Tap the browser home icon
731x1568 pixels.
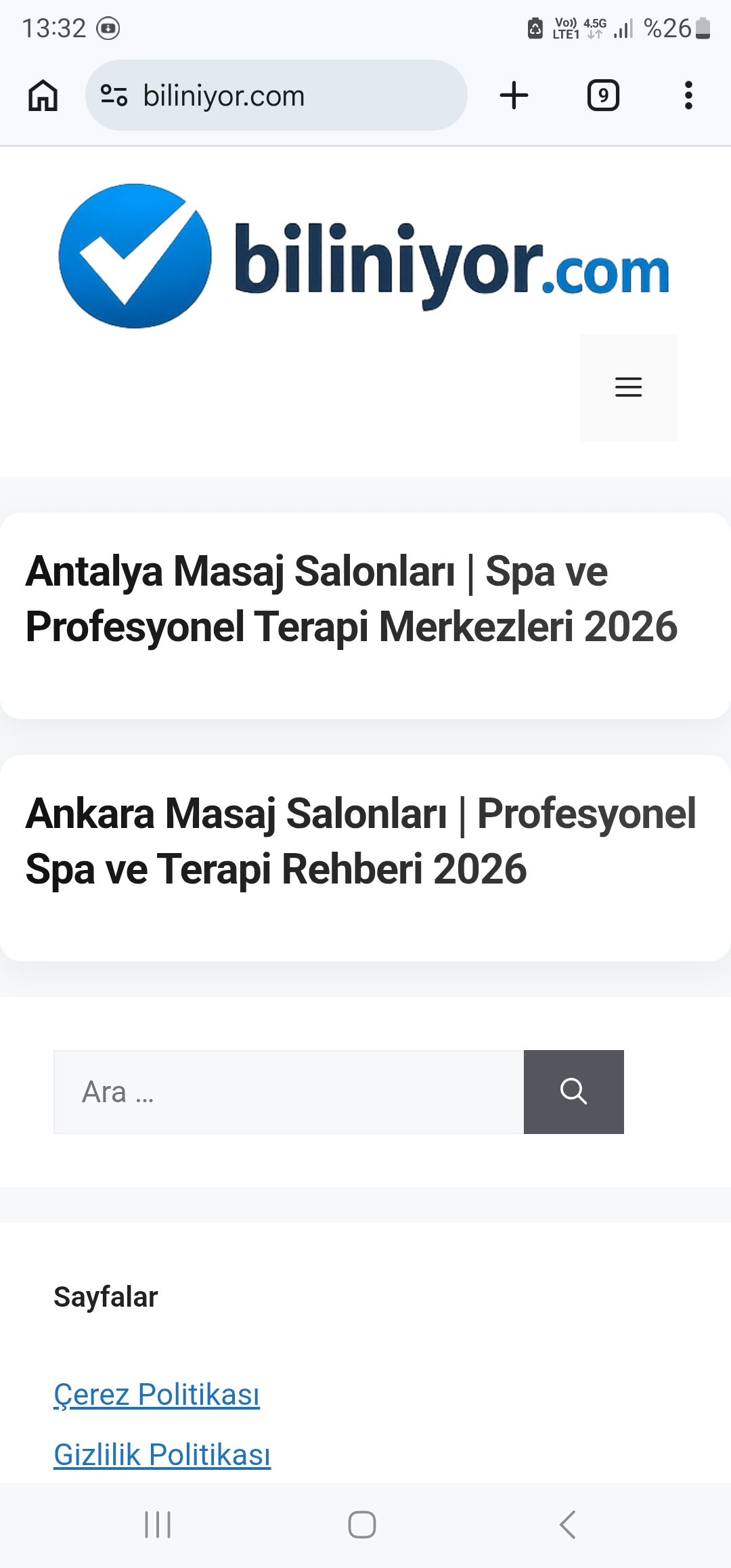tap(43, 95)
